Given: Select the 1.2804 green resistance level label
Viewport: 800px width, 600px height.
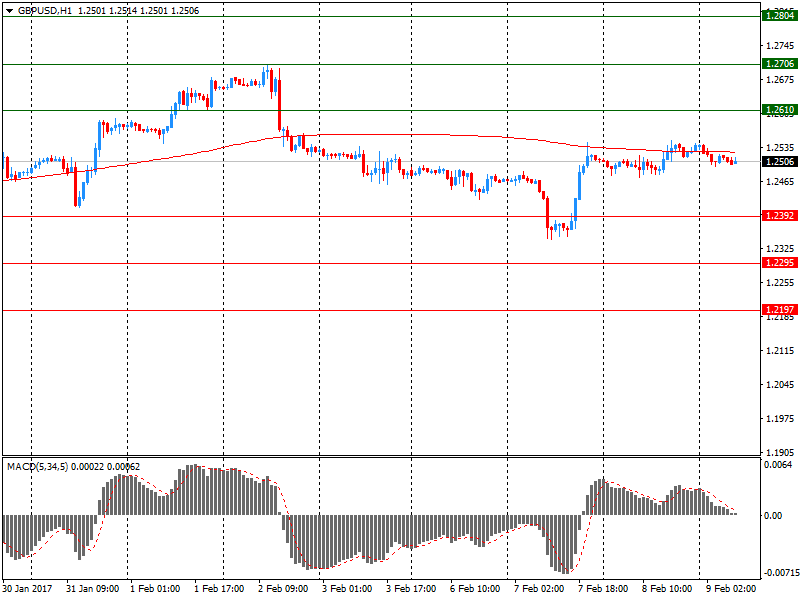Looking at the screenshot, I should click(x=780, y=16).
